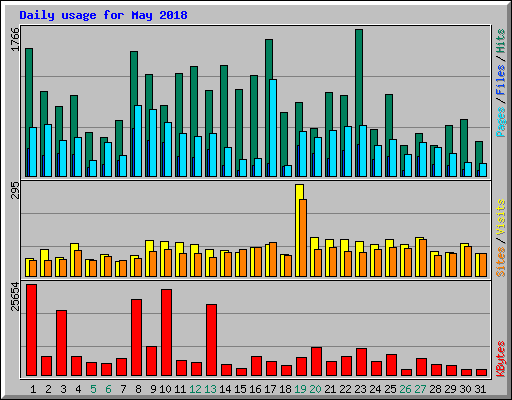The height and width of the screenshot is (400, 512).
Task: Click day label 23 on x-axis
Action: (360, 389)
